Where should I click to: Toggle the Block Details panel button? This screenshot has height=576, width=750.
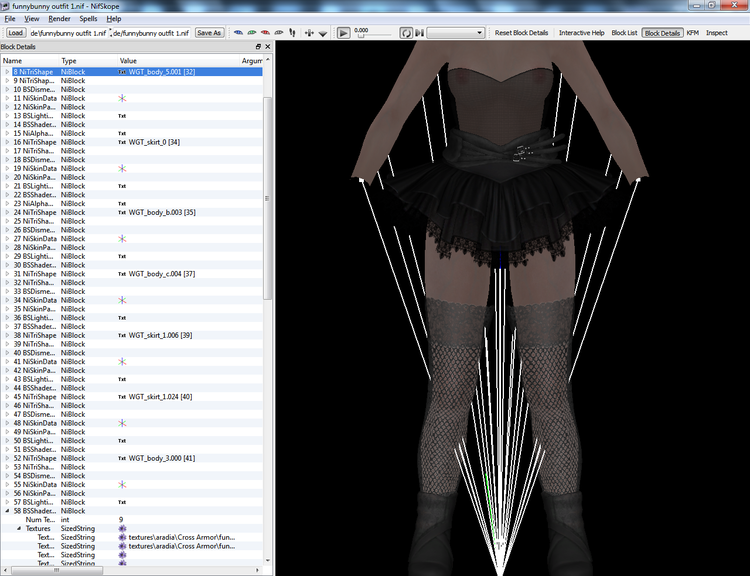click(662, 33)
